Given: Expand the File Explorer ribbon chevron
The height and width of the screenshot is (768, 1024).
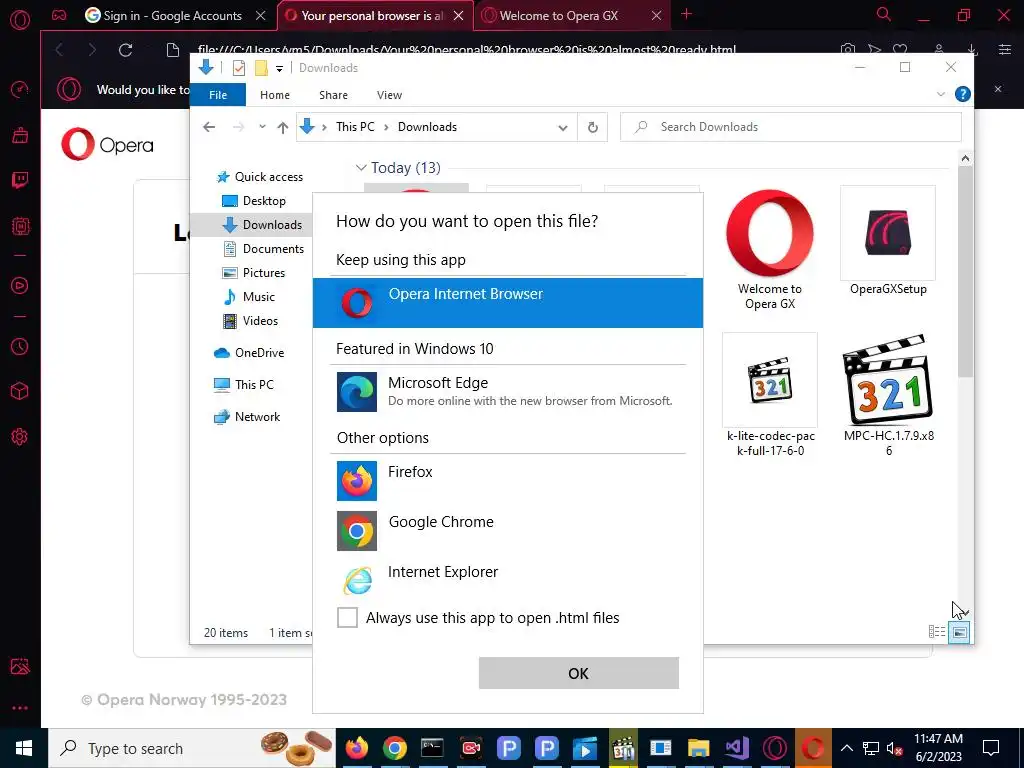Looking at the screenshot, I should coord(940,95).
